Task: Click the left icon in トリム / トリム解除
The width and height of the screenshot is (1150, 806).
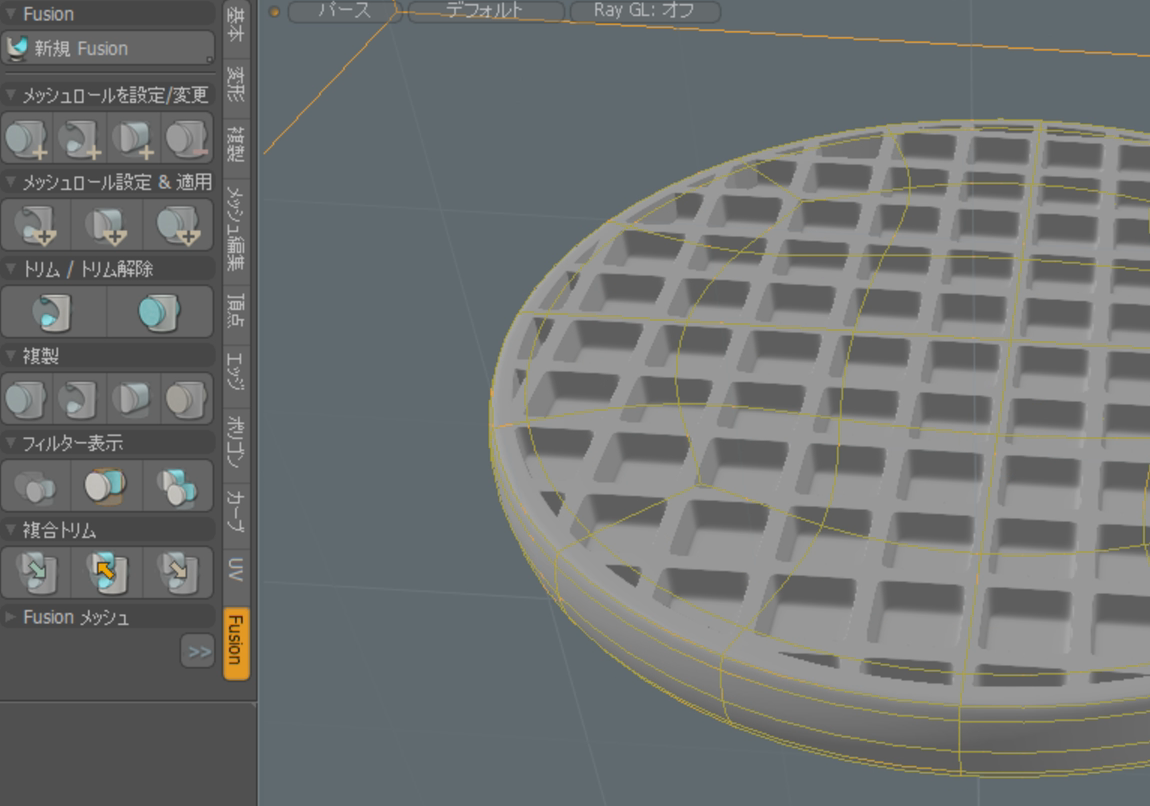Action: click(54, 312)
